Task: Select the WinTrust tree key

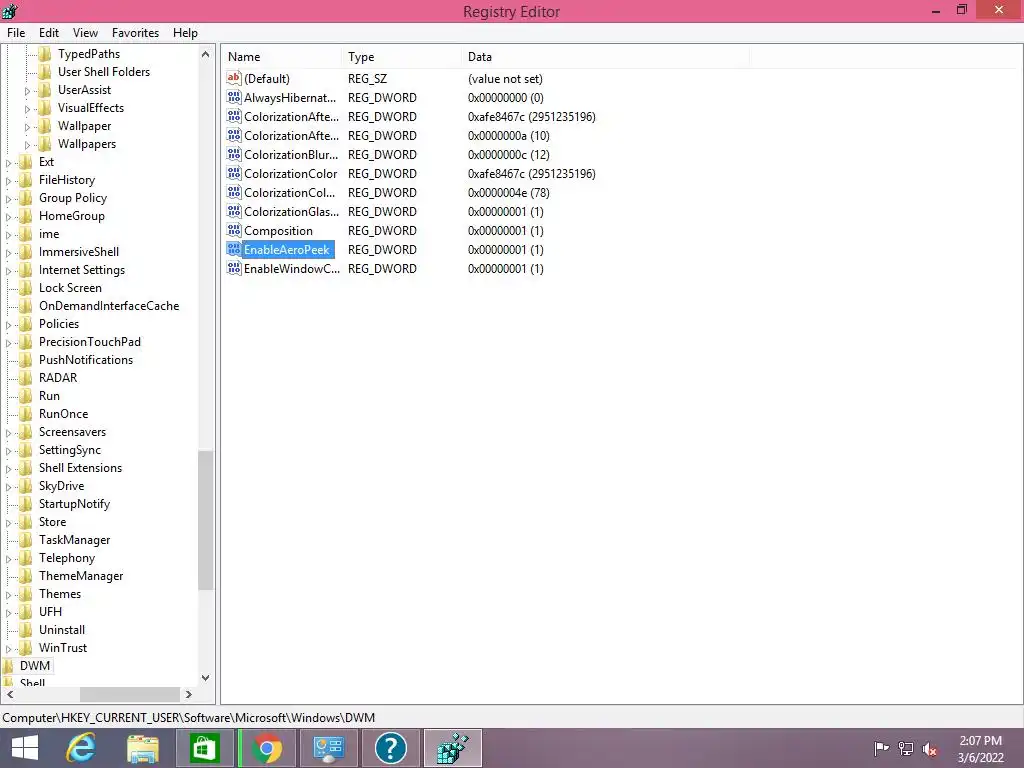Action: point(63,648)
